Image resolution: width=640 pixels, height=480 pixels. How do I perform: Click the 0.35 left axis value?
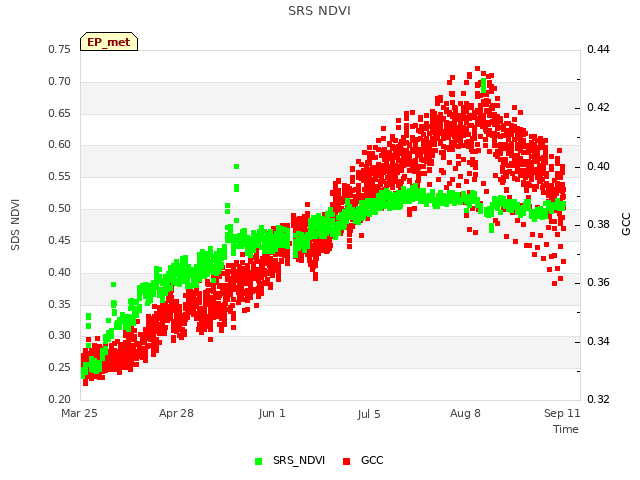[60, 304]
